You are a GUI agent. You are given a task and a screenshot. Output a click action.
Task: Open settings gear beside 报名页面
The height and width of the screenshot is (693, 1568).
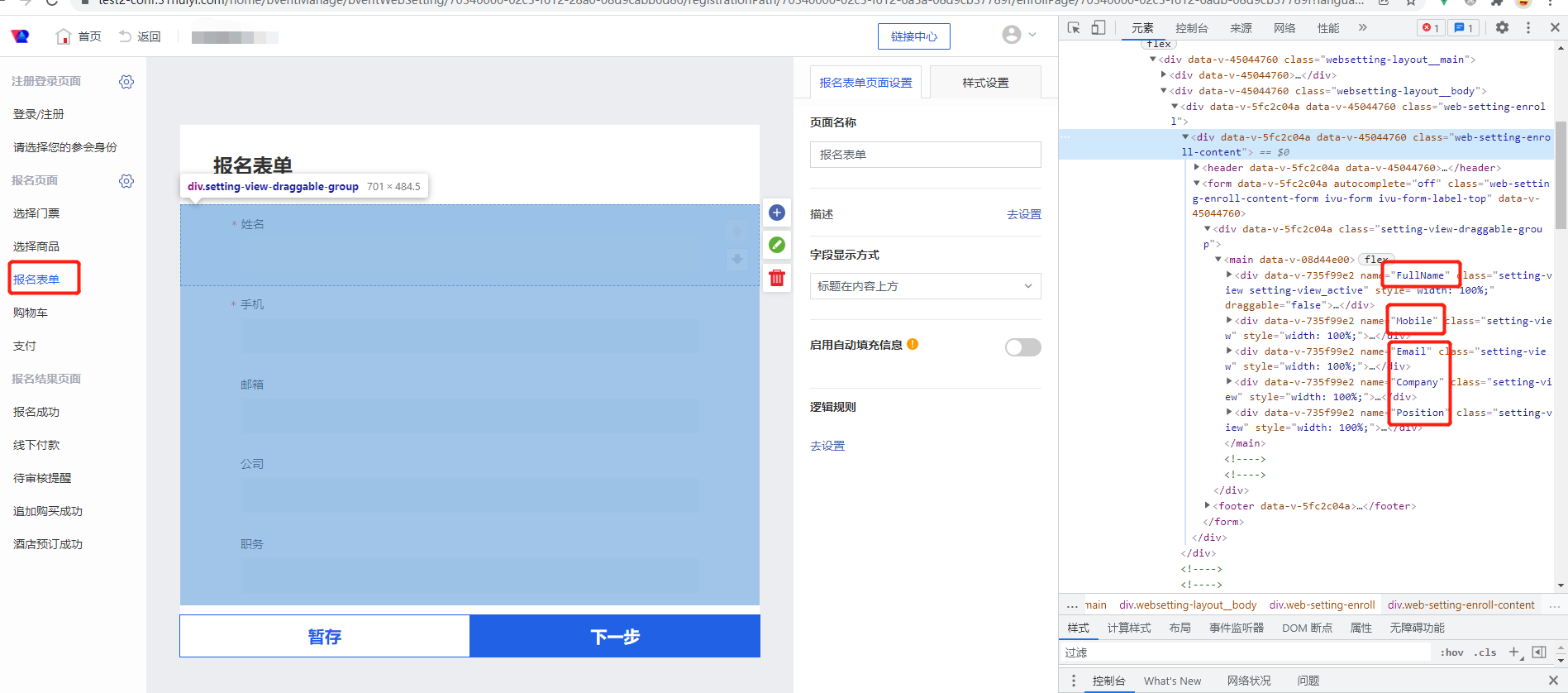126,181
